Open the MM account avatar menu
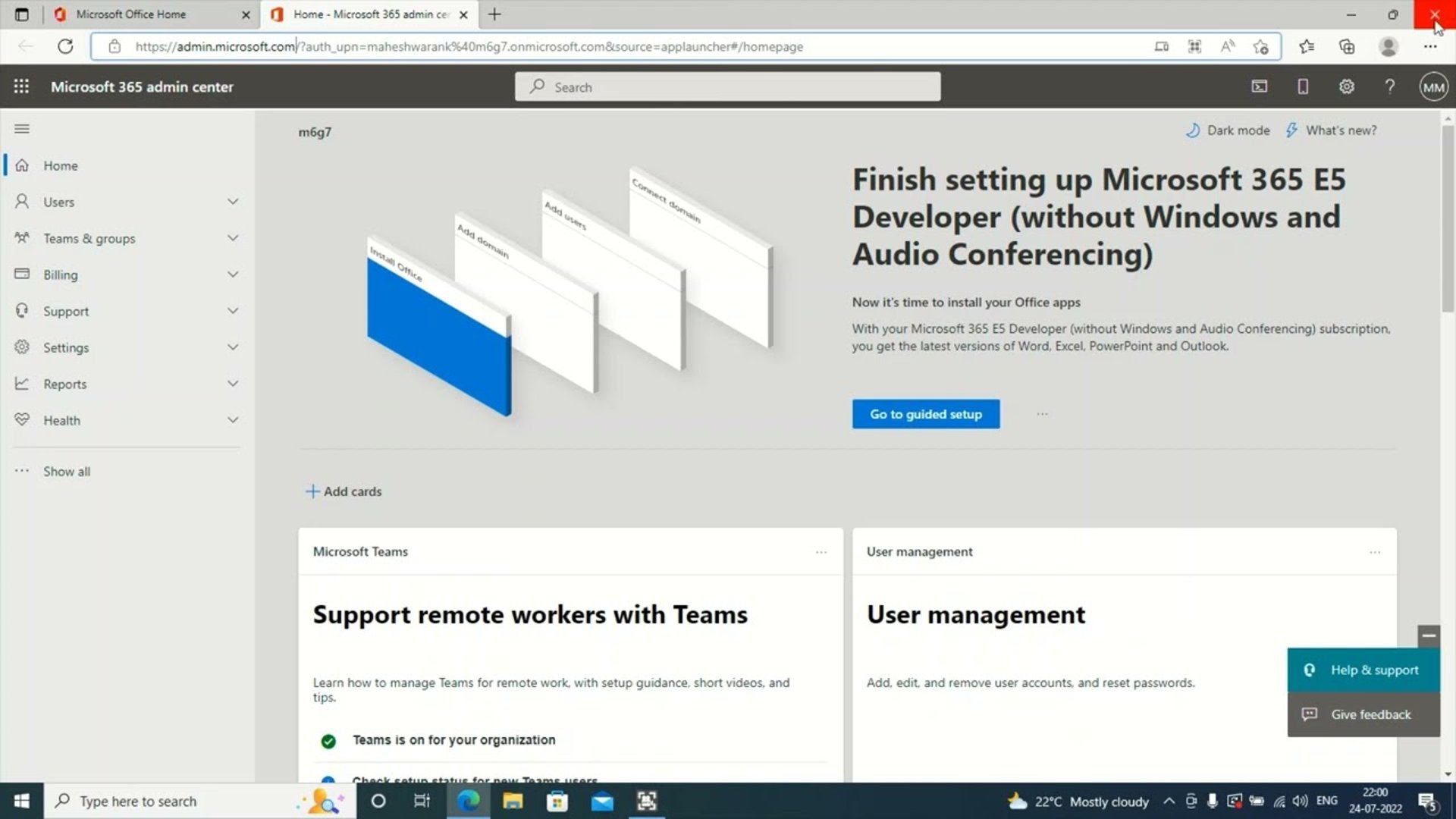 coord(1433,86)
